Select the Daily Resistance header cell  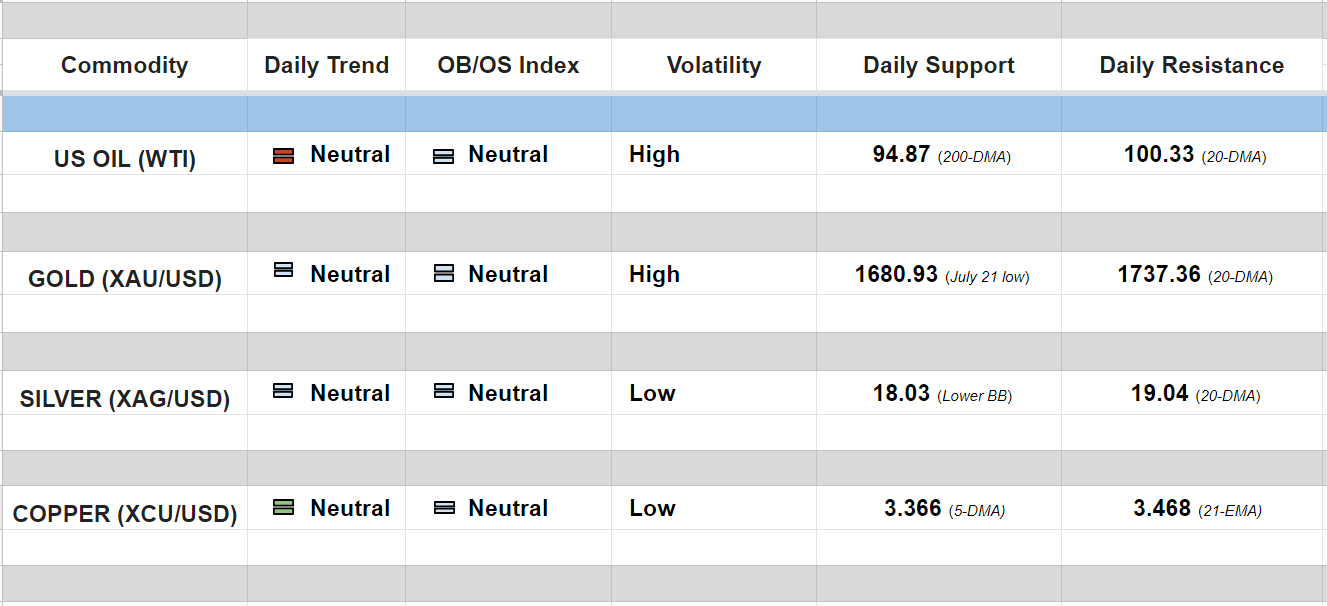pyautogui.click(x=1191, y=65)
